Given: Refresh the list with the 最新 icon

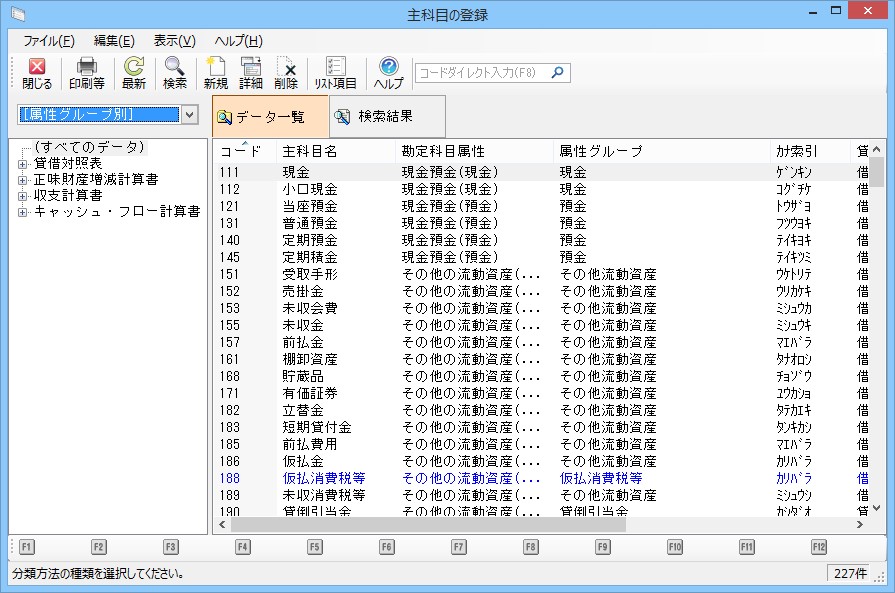Looking at the screenshot, I should point(134,73).
